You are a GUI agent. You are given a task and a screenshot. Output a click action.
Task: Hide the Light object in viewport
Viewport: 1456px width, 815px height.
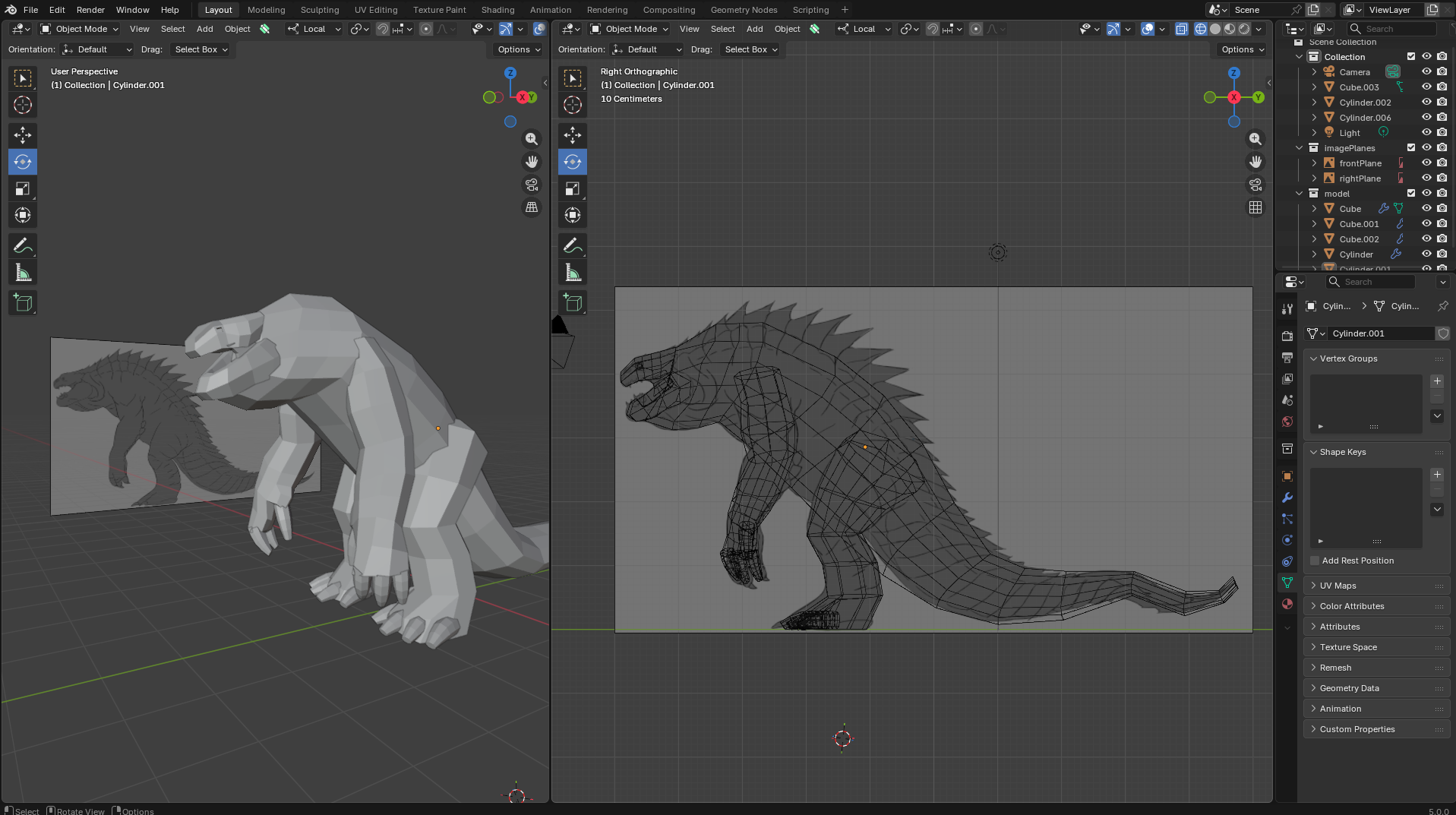pos(1426,132)
